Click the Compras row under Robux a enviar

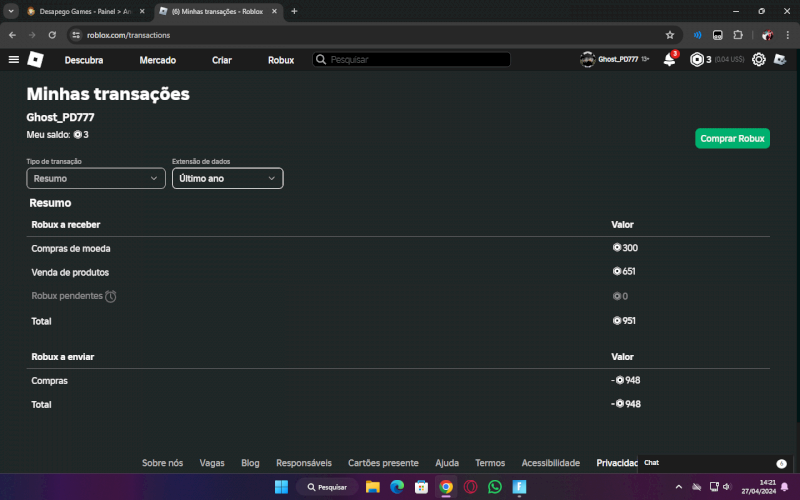tap(398, 381)
